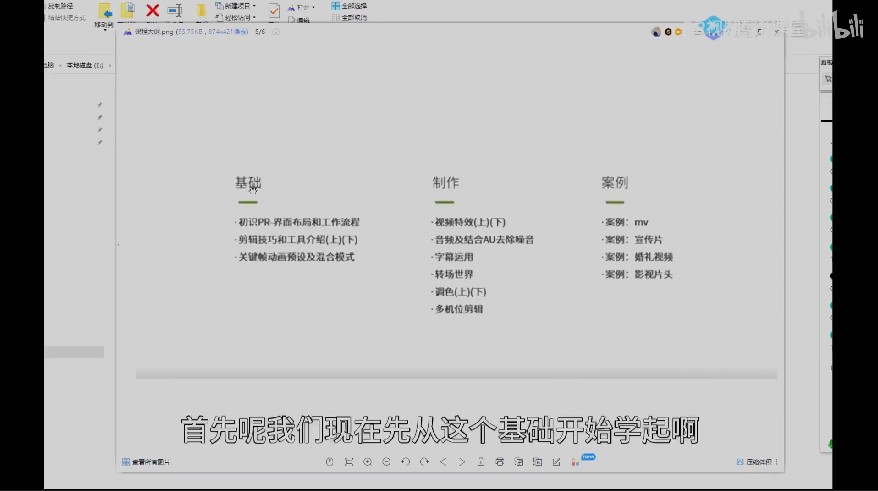Click 全部取消 in the ribbon
The image size is (878, 491).
[349, 17]
